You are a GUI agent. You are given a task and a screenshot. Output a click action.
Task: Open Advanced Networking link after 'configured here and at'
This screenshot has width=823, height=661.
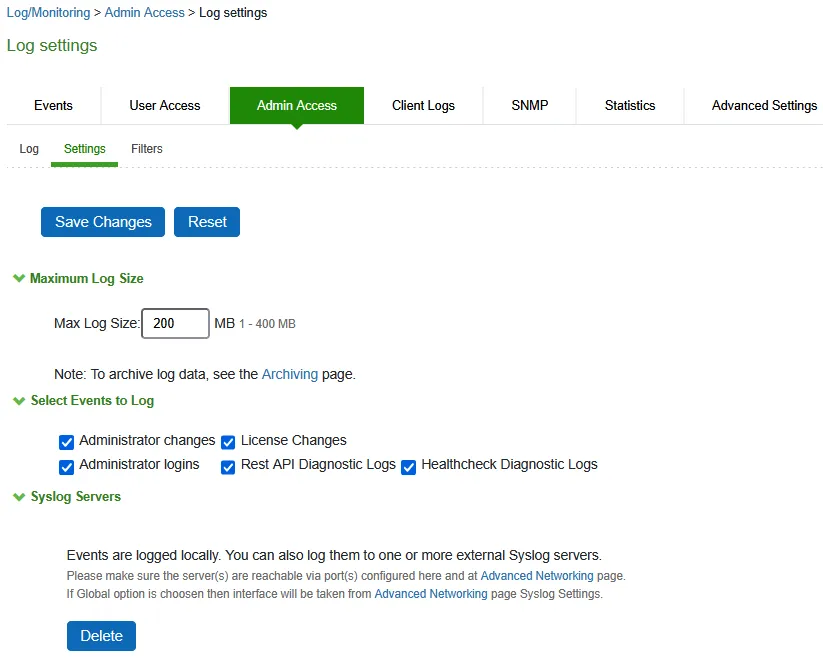pos(537,576)
